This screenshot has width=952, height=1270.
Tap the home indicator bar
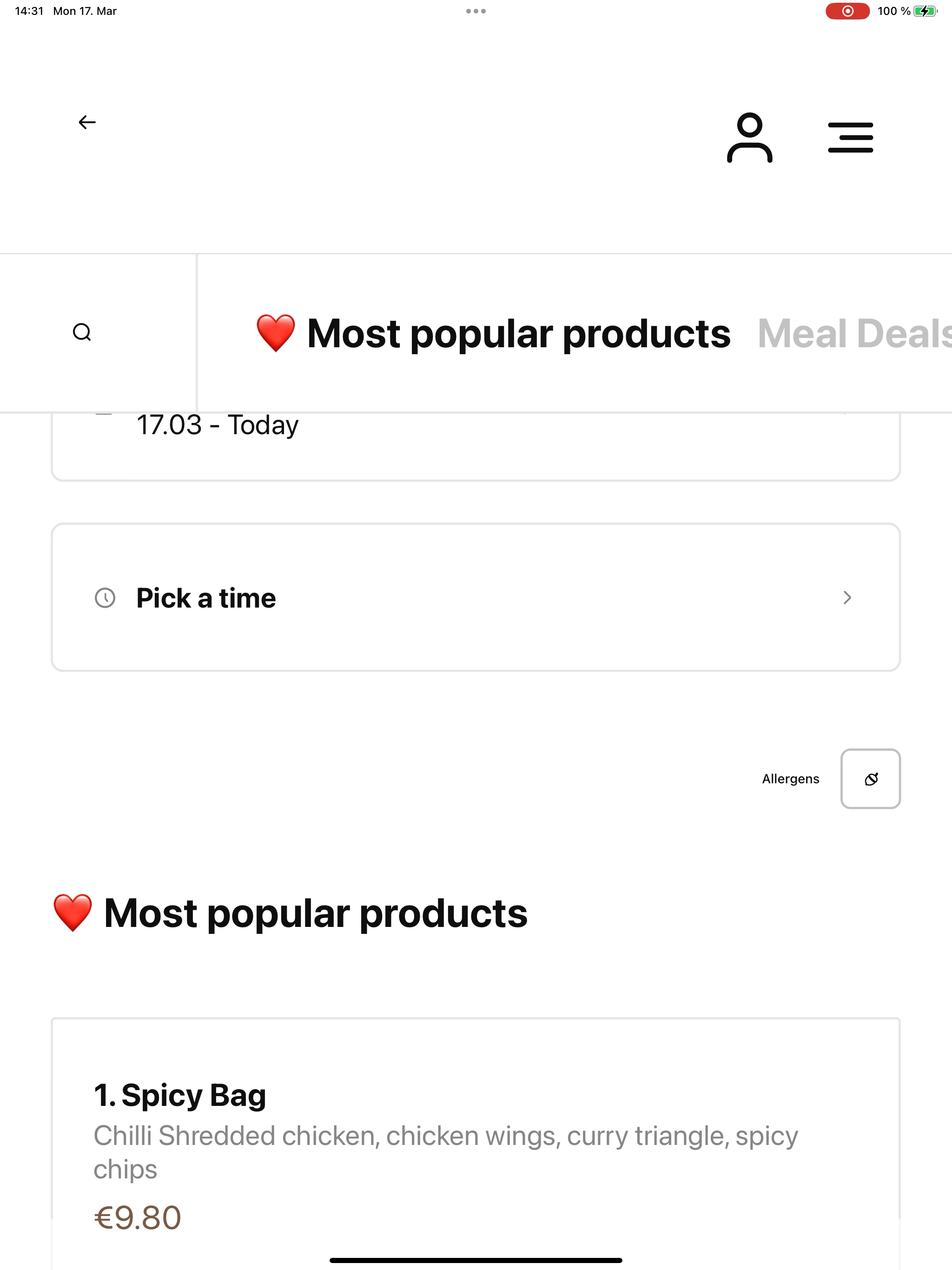click(476, 1260)
